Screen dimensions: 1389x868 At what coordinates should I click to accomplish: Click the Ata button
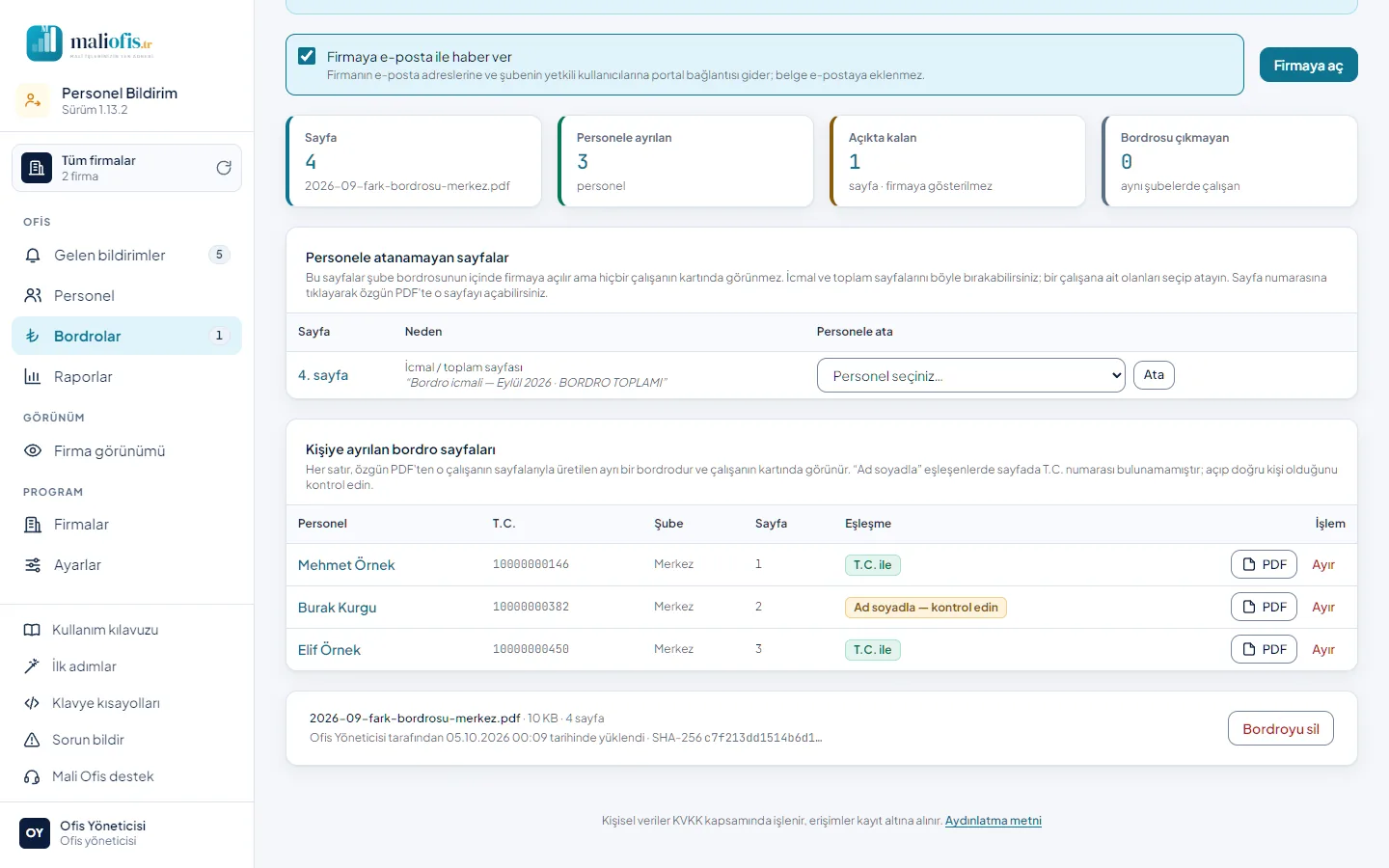point(1154,375)
